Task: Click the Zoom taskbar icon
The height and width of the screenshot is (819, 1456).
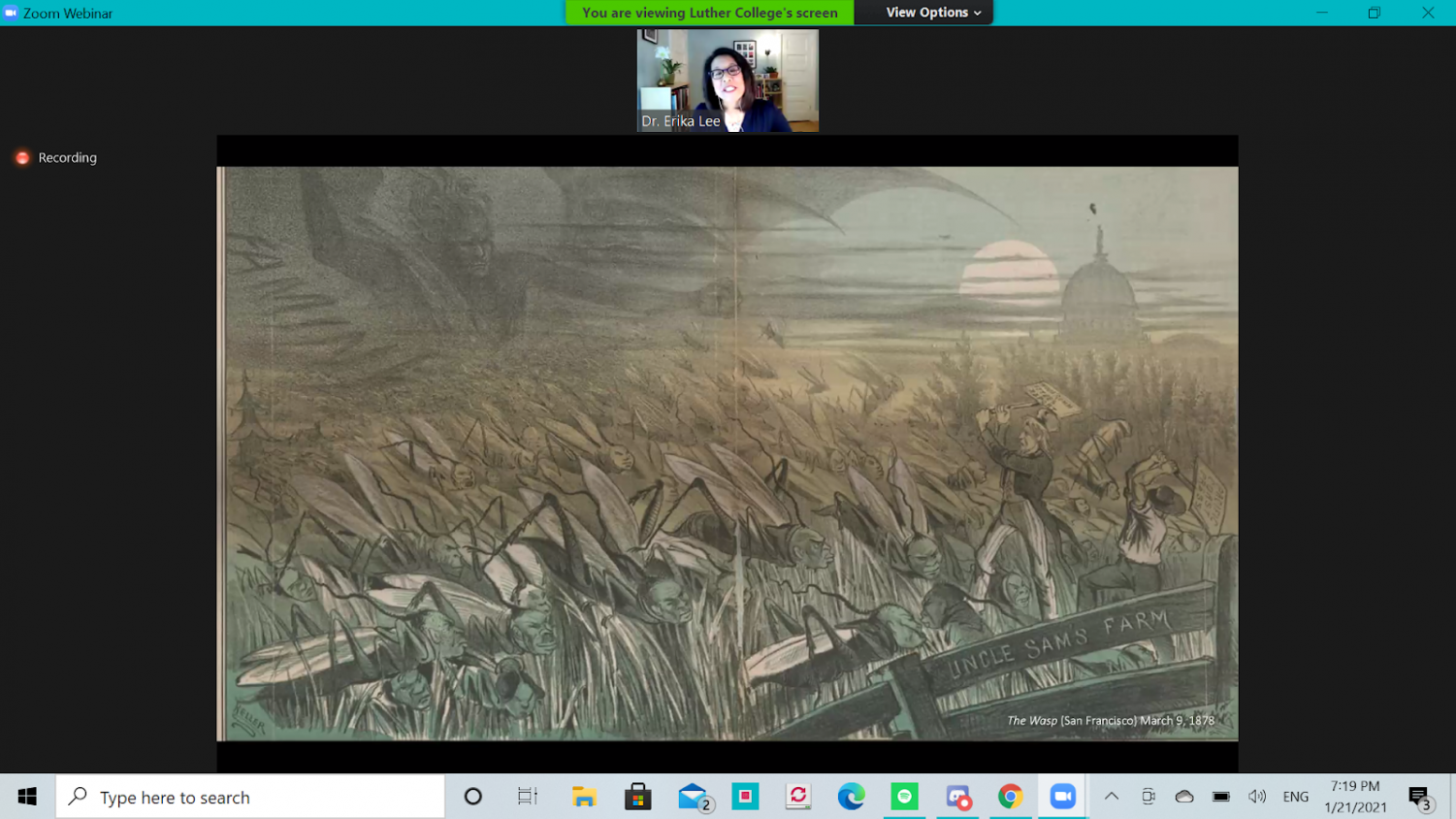Action: 1063,797
